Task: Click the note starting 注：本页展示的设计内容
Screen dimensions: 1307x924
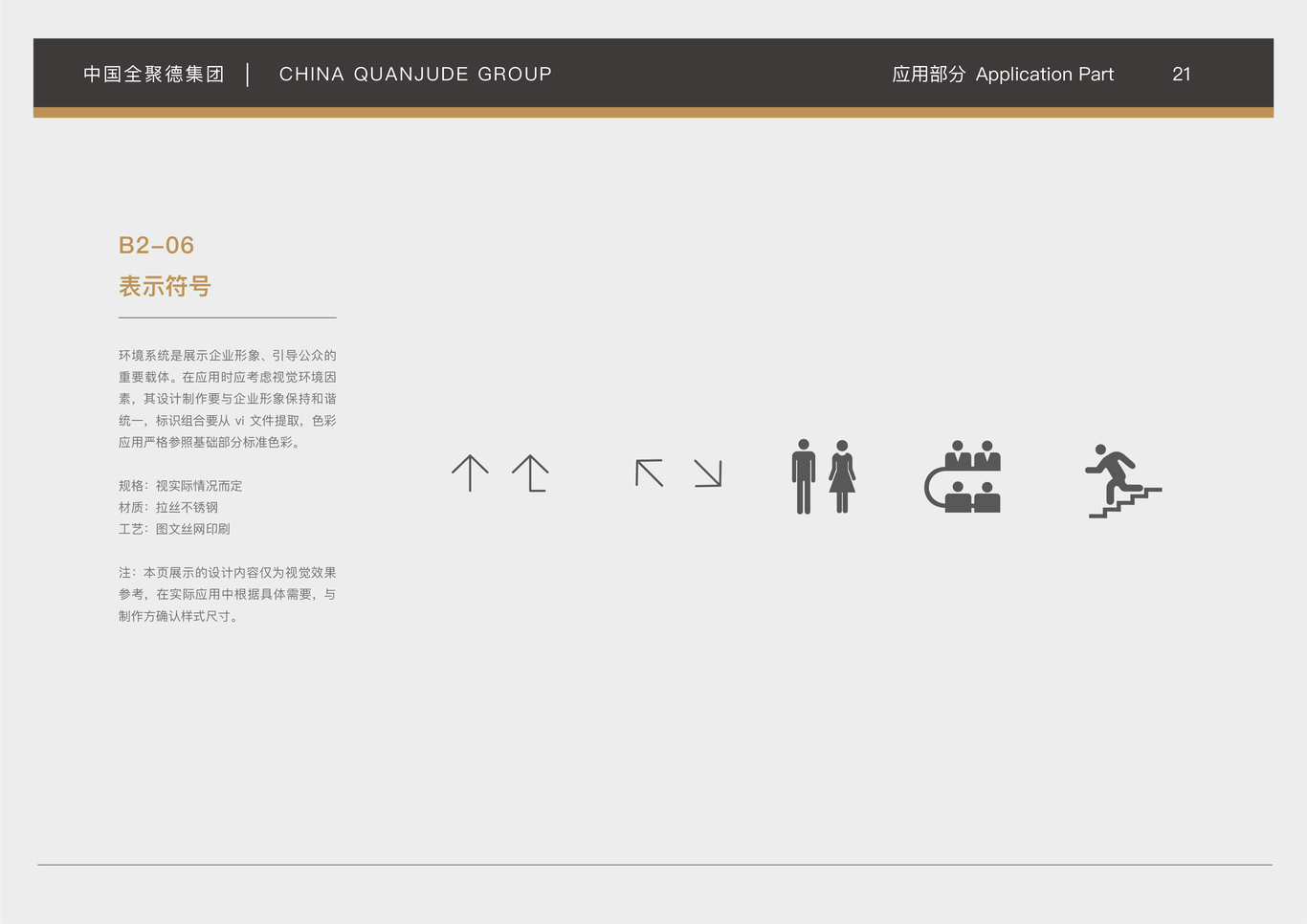Action: 228,594
